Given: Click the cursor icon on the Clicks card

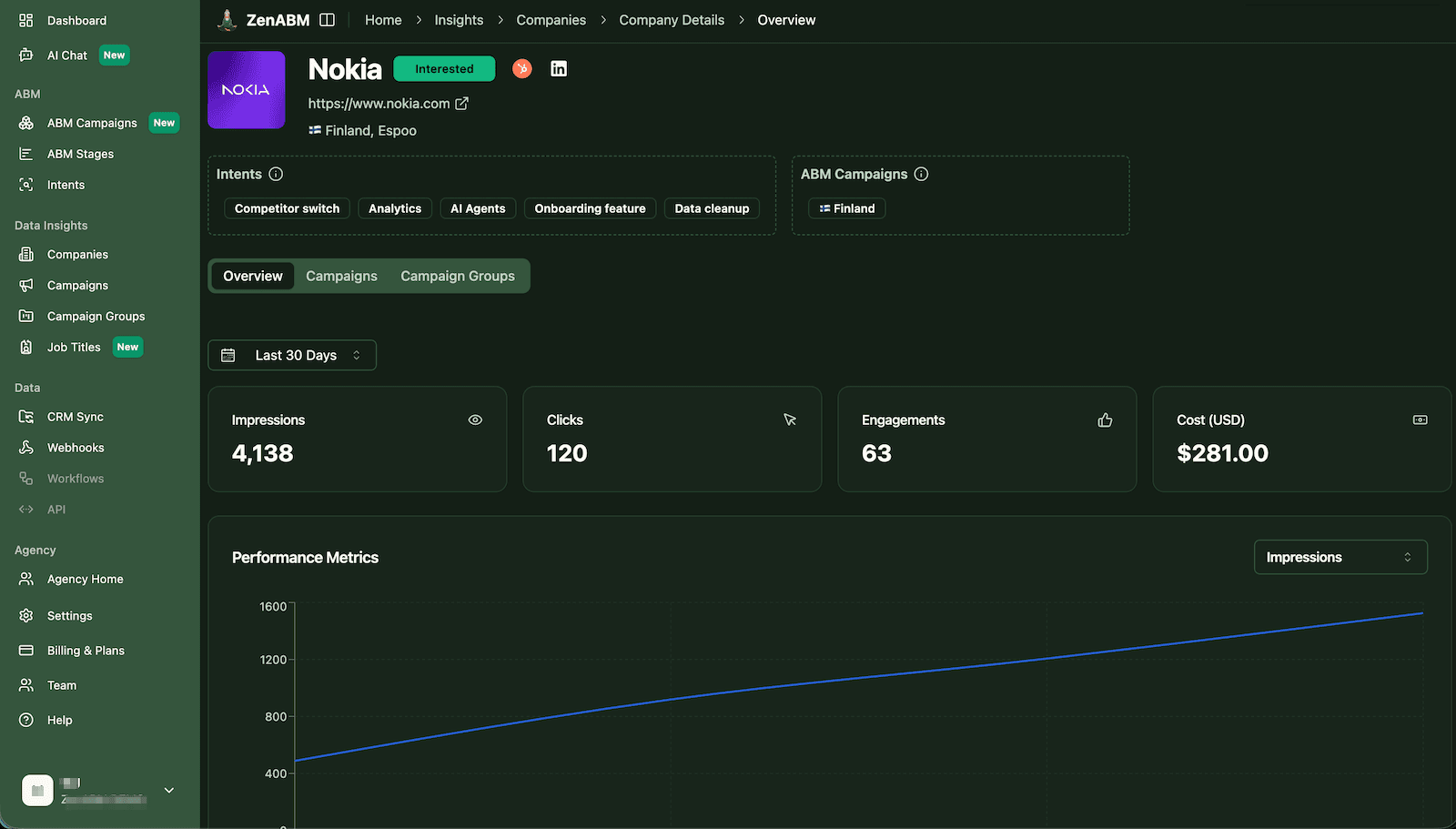Looking at the screenshot, I should 790,420.
